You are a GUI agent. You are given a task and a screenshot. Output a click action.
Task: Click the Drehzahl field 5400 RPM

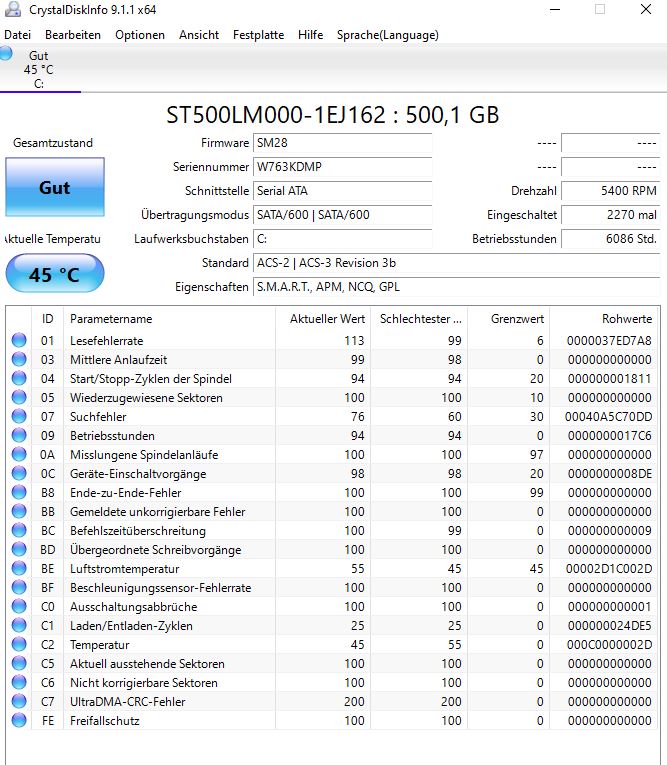point(610,191)
